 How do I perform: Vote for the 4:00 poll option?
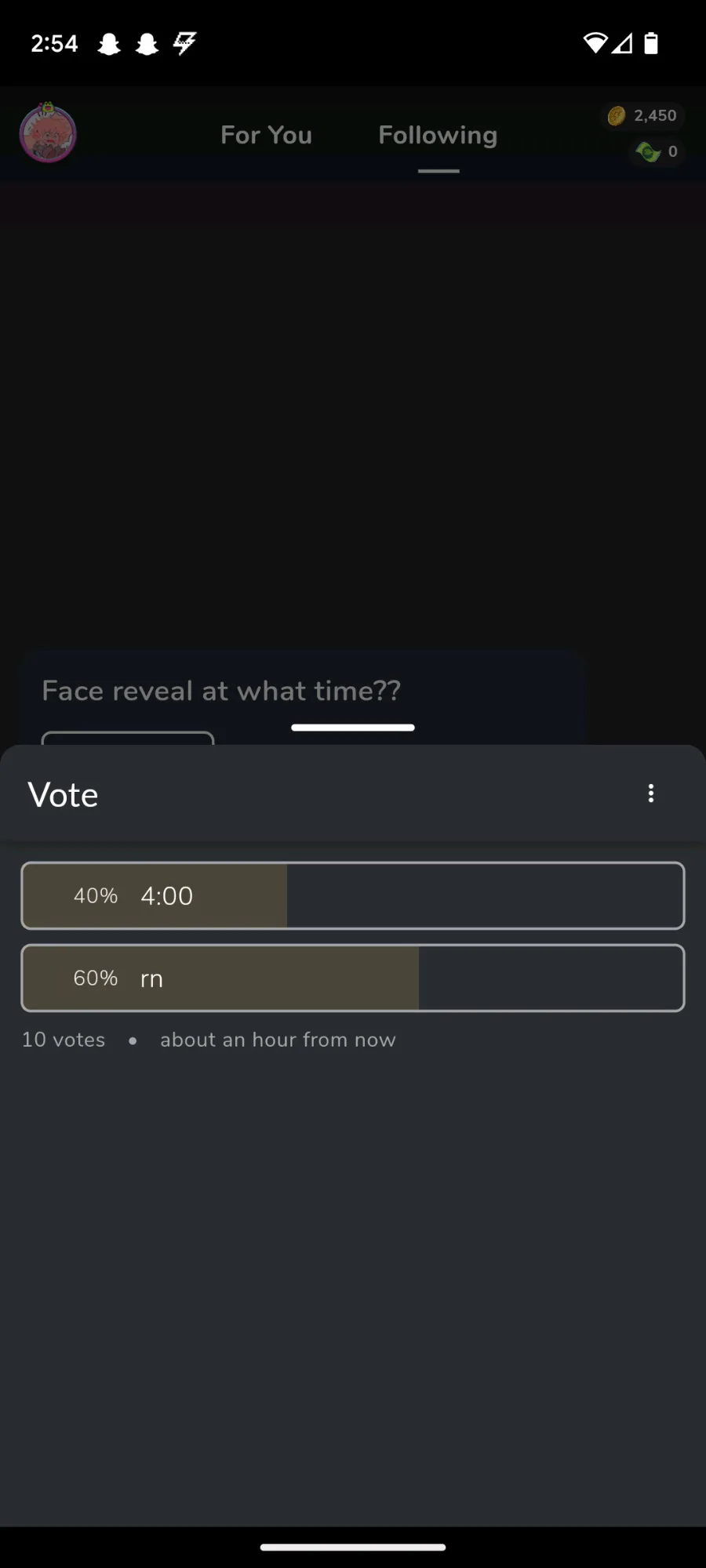point(352,895)
